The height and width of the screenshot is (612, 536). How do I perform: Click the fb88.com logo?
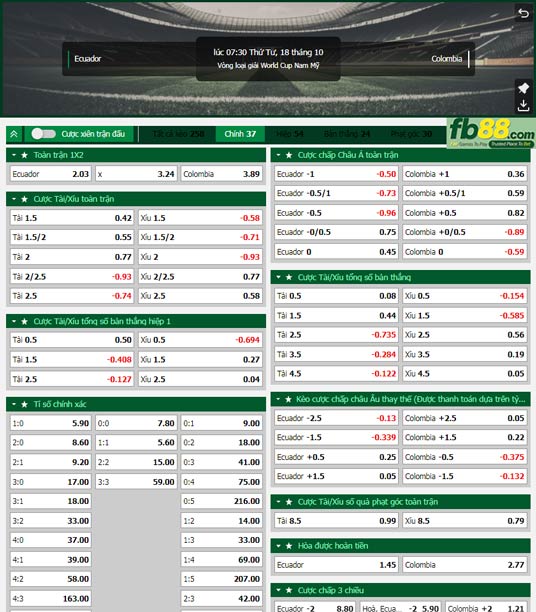(x=491, y=133)
